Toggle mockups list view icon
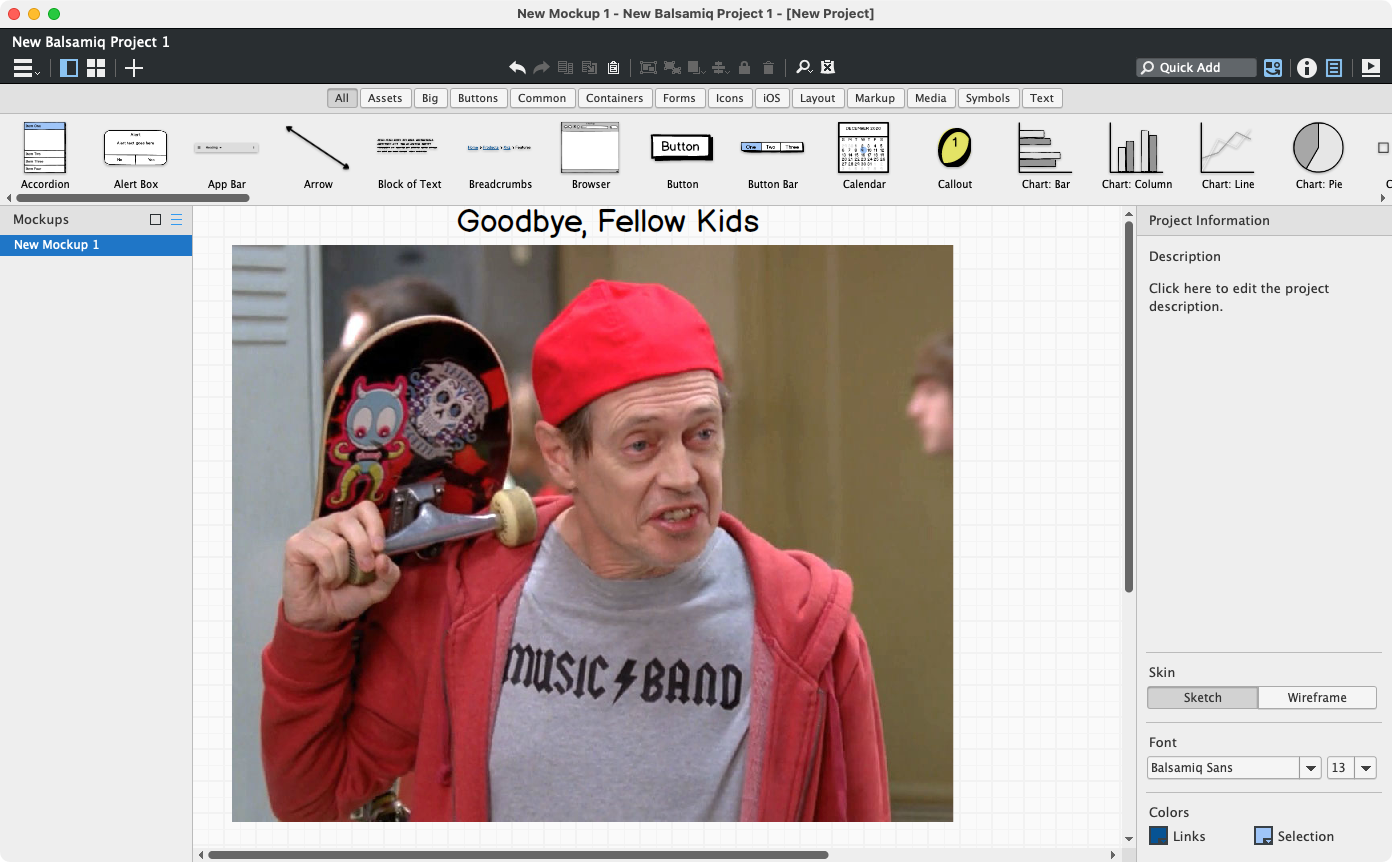 [177, 220]
